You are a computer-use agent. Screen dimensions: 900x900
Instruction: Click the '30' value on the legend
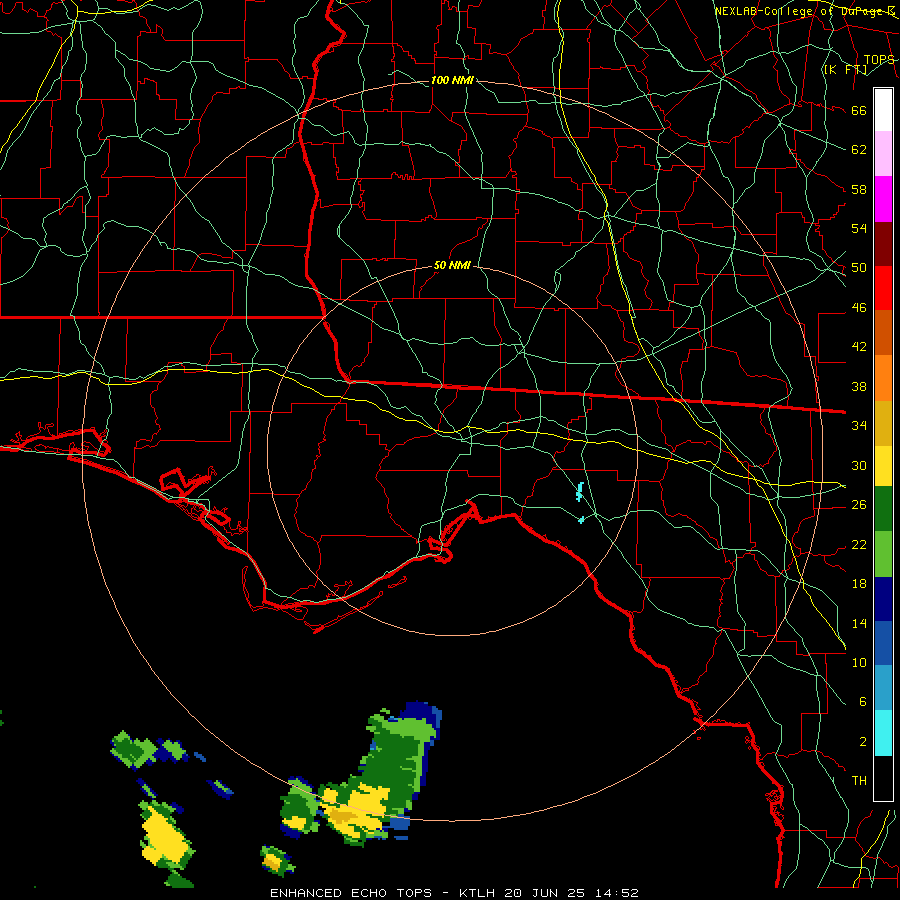click(x=859, y=465)
